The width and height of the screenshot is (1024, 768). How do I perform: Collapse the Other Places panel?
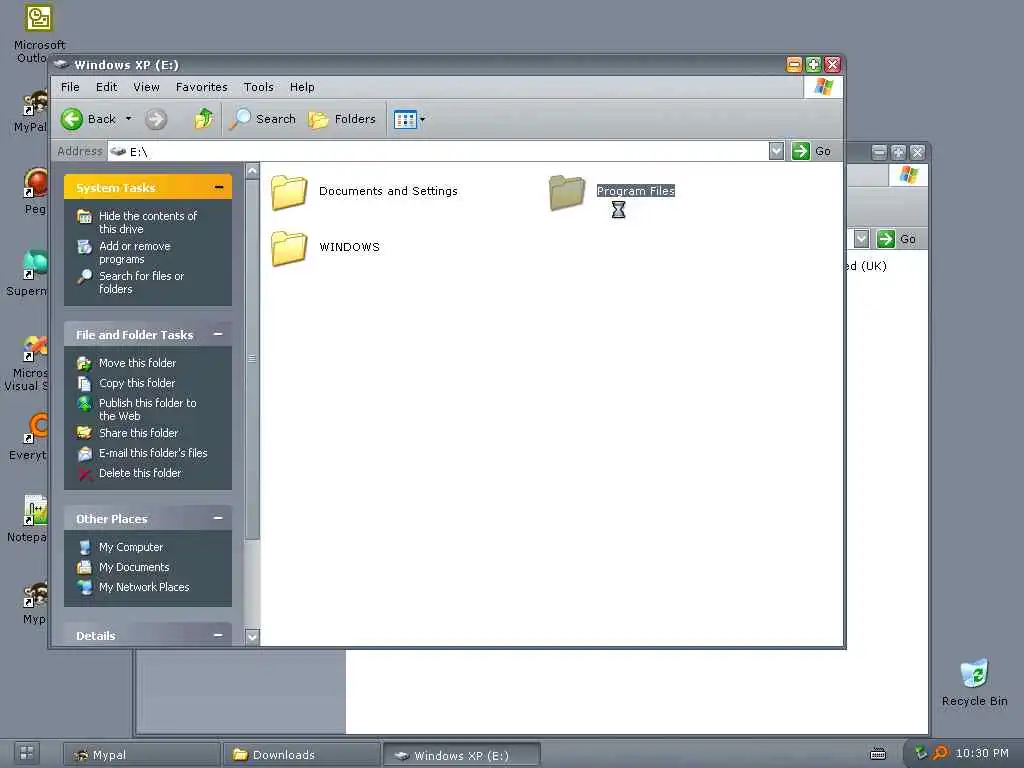click(218, 519)
